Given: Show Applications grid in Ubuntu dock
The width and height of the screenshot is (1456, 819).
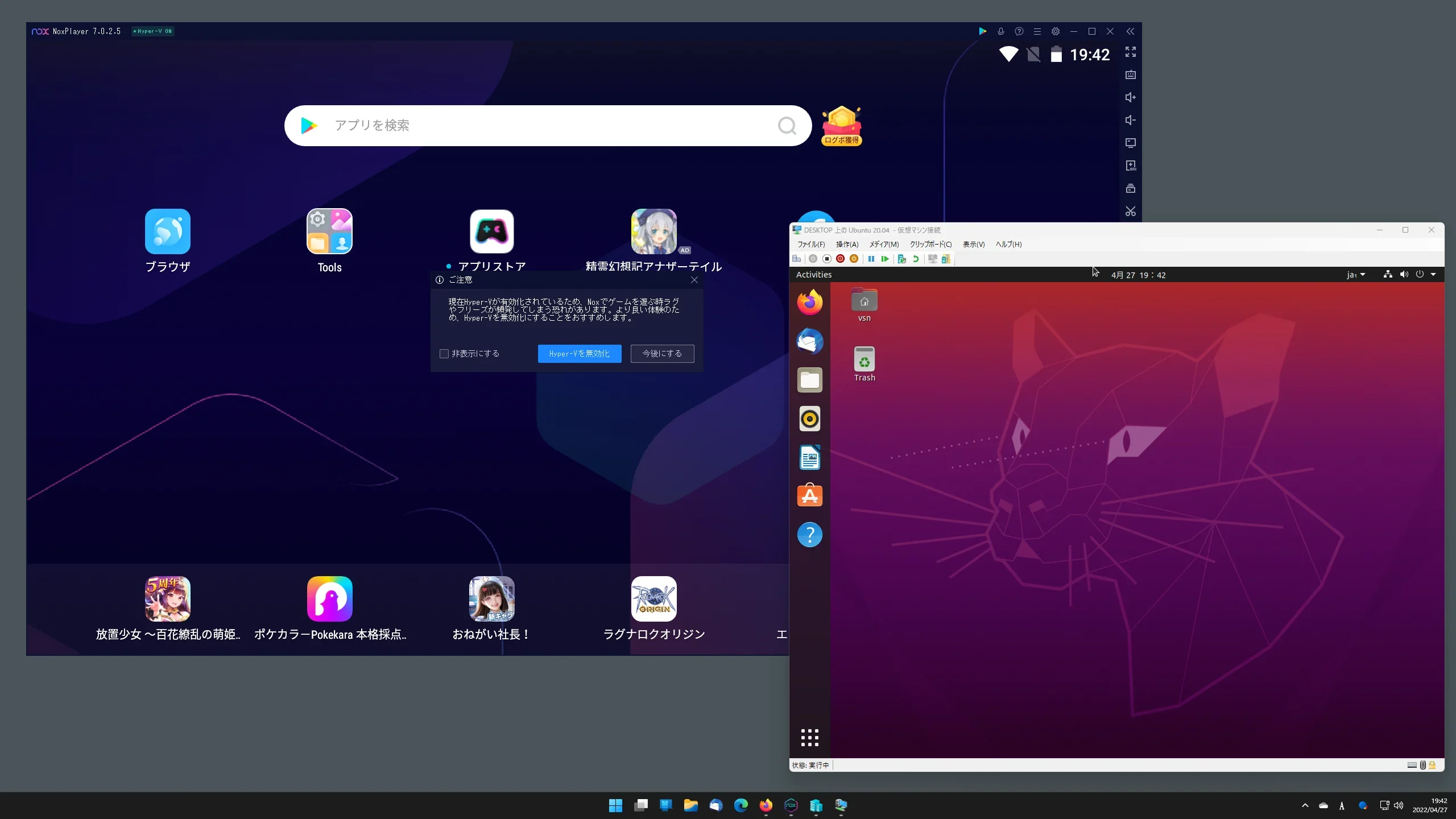Looking at the screenshot, I should click(810, 738).
